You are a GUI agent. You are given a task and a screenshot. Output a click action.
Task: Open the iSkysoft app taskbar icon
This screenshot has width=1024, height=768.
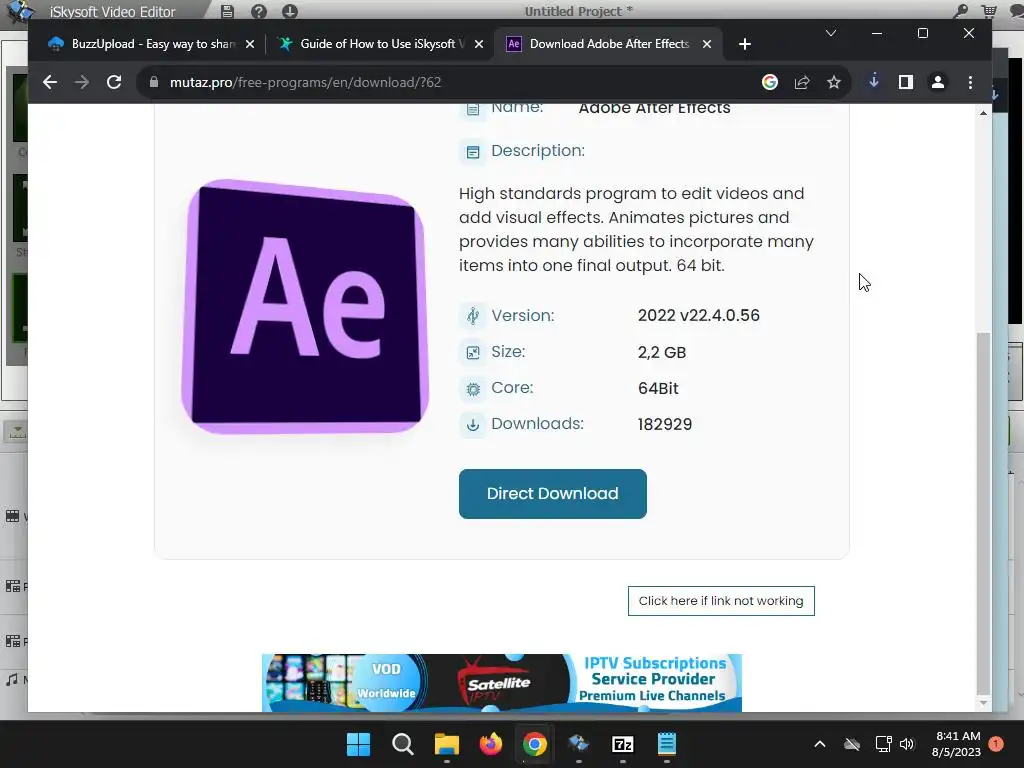point(579,744)
